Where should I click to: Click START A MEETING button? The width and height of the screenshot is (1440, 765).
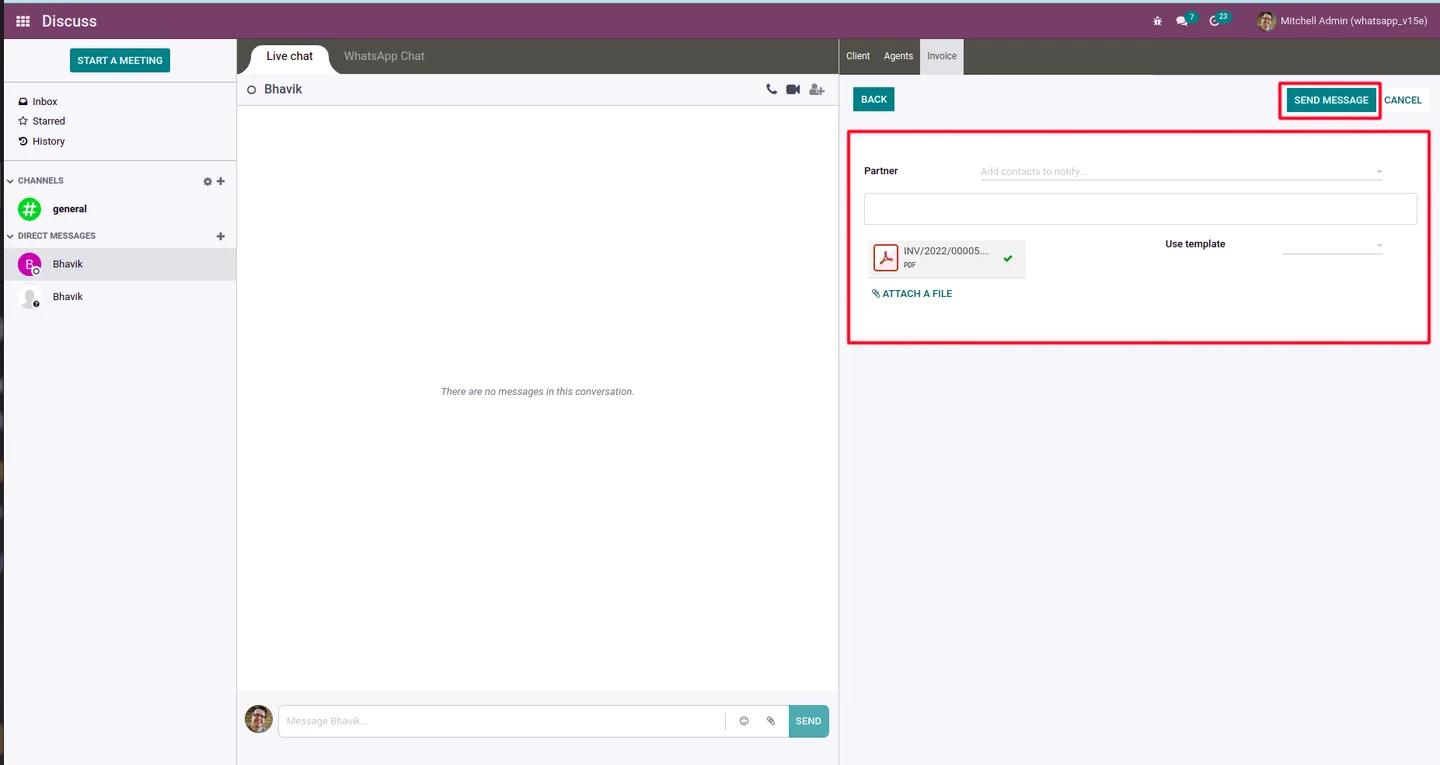[x=120, y=61]
